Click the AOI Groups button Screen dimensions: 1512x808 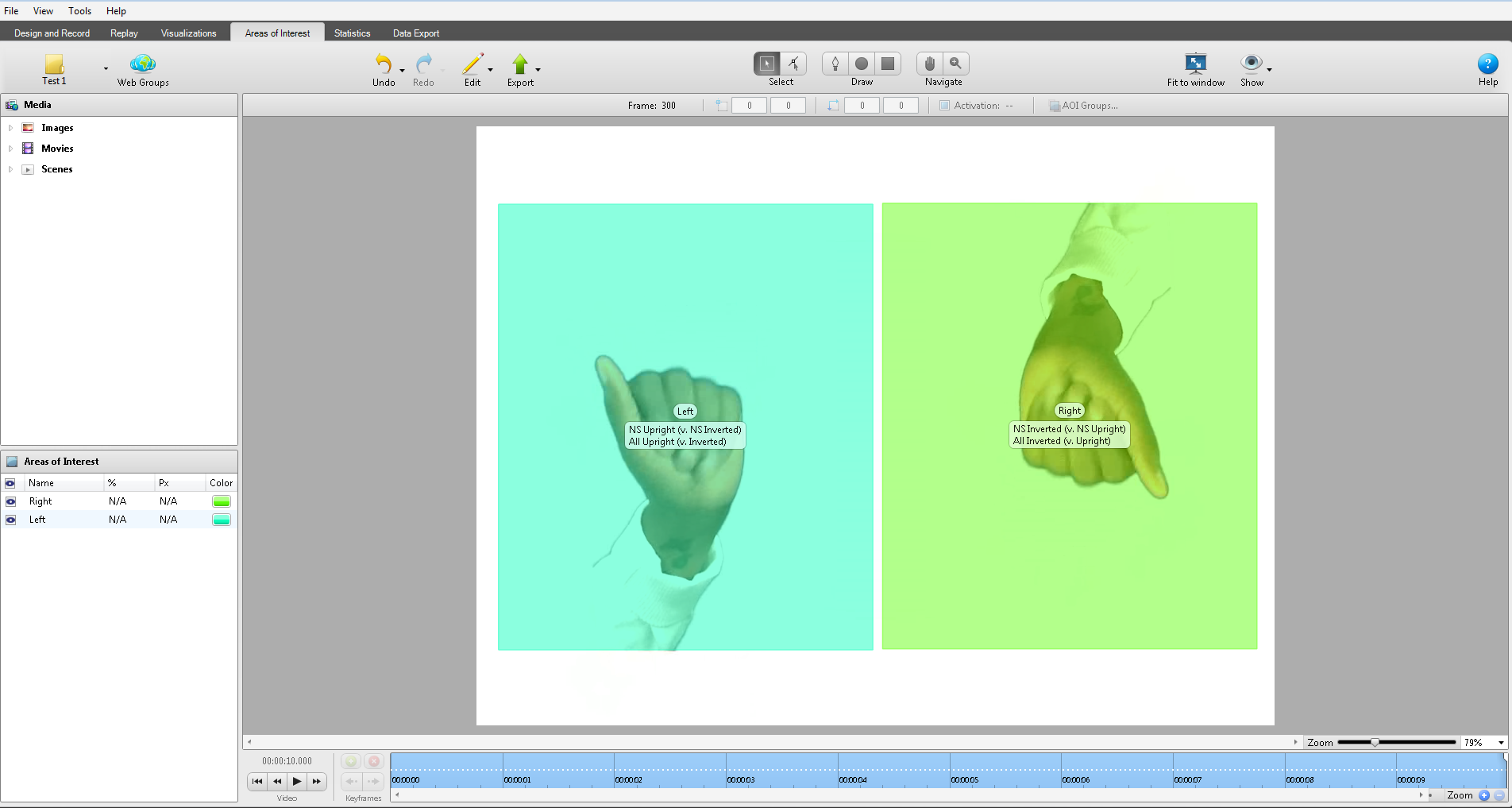tap(1083, 106)
